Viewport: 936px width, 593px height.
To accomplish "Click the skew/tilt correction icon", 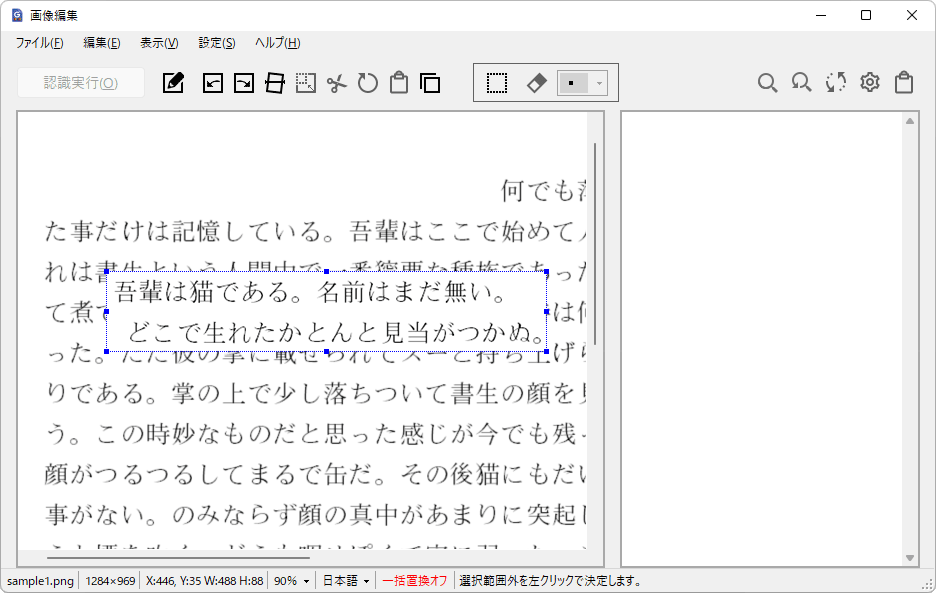I will (x=275, y=82).
